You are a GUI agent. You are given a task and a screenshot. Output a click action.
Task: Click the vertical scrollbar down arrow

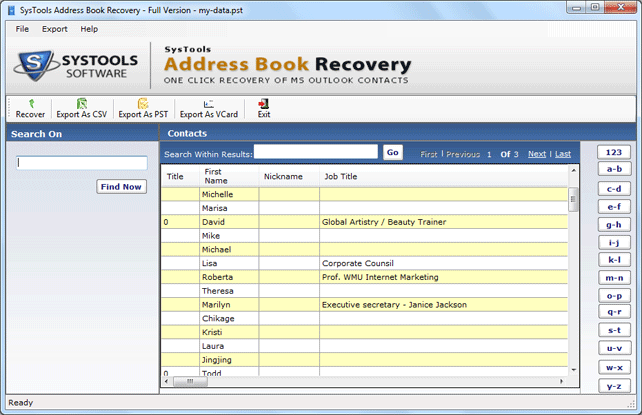[574, 370]
